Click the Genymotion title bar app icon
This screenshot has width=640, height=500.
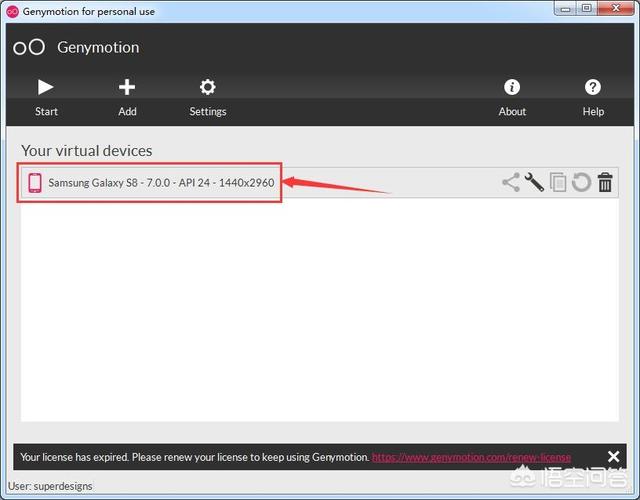(x=12, y=11)
